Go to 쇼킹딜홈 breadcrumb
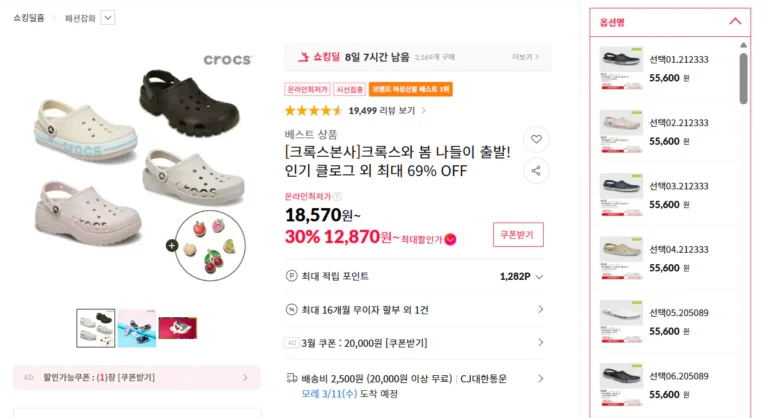768x418 pixels. (x=29, y=17)
